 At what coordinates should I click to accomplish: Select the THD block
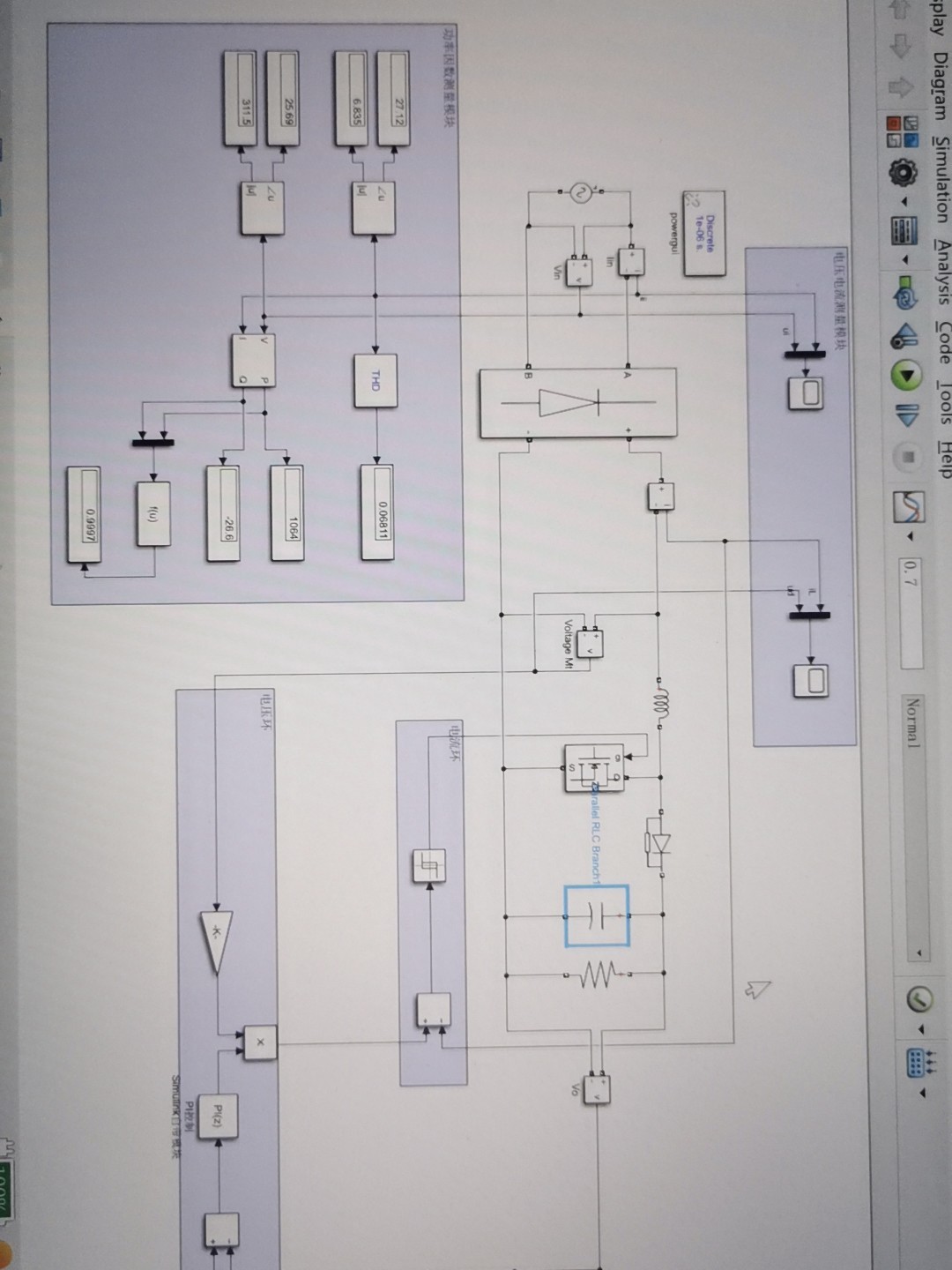375,380
